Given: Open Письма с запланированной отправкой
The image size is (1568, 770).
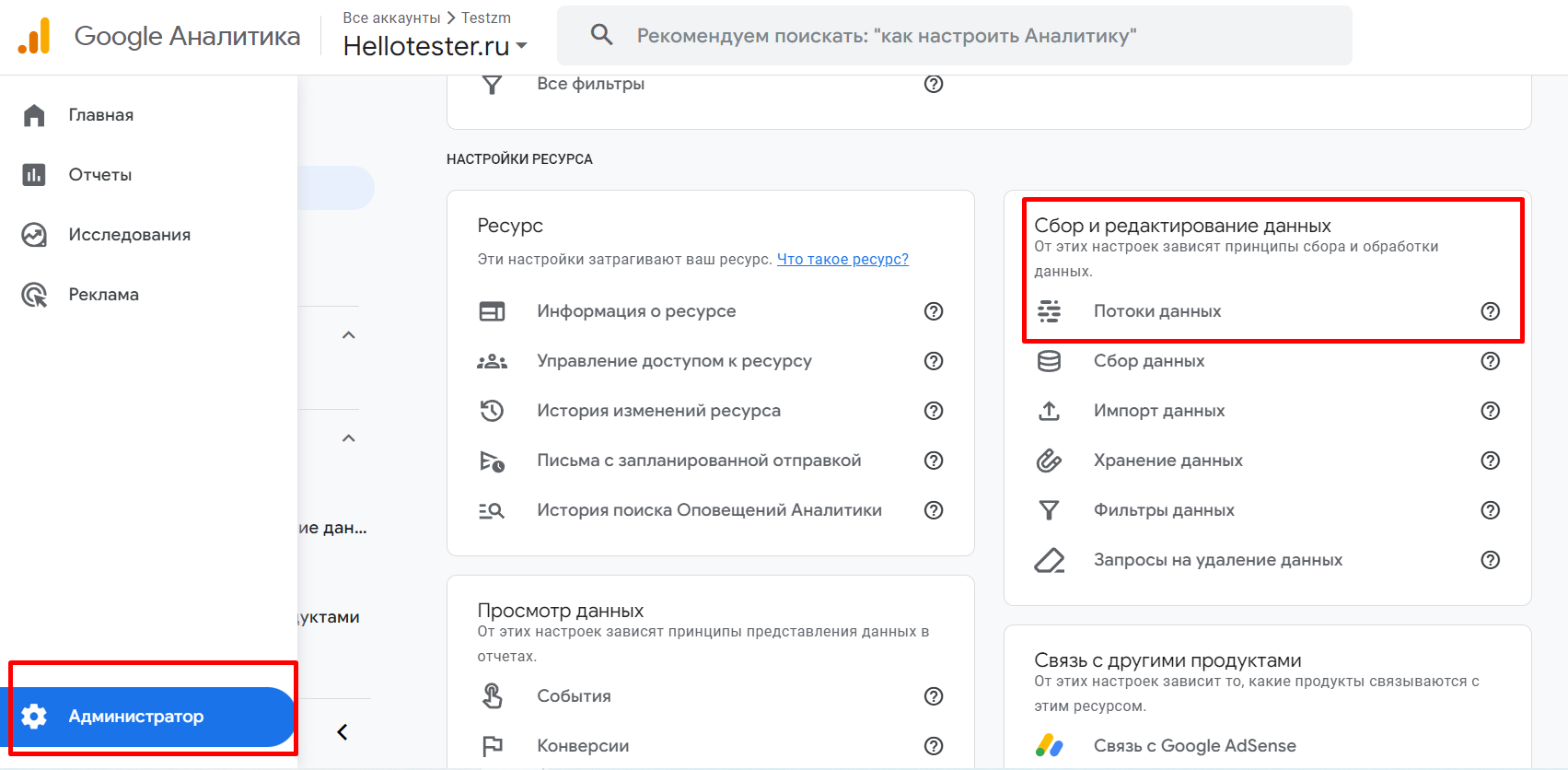Looking at the screenshot, I should point(699,461).
